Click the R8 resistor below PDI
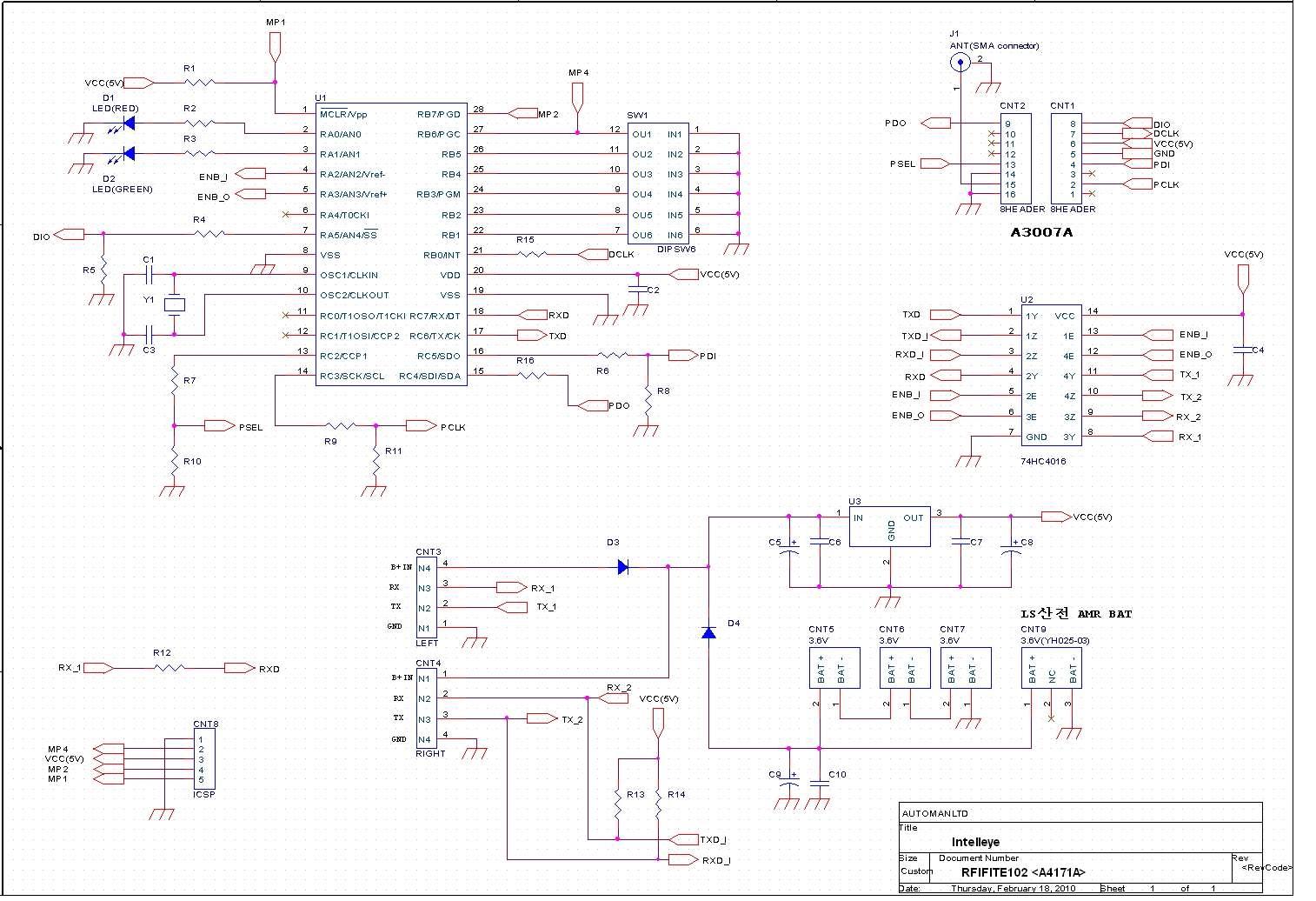 648,399
